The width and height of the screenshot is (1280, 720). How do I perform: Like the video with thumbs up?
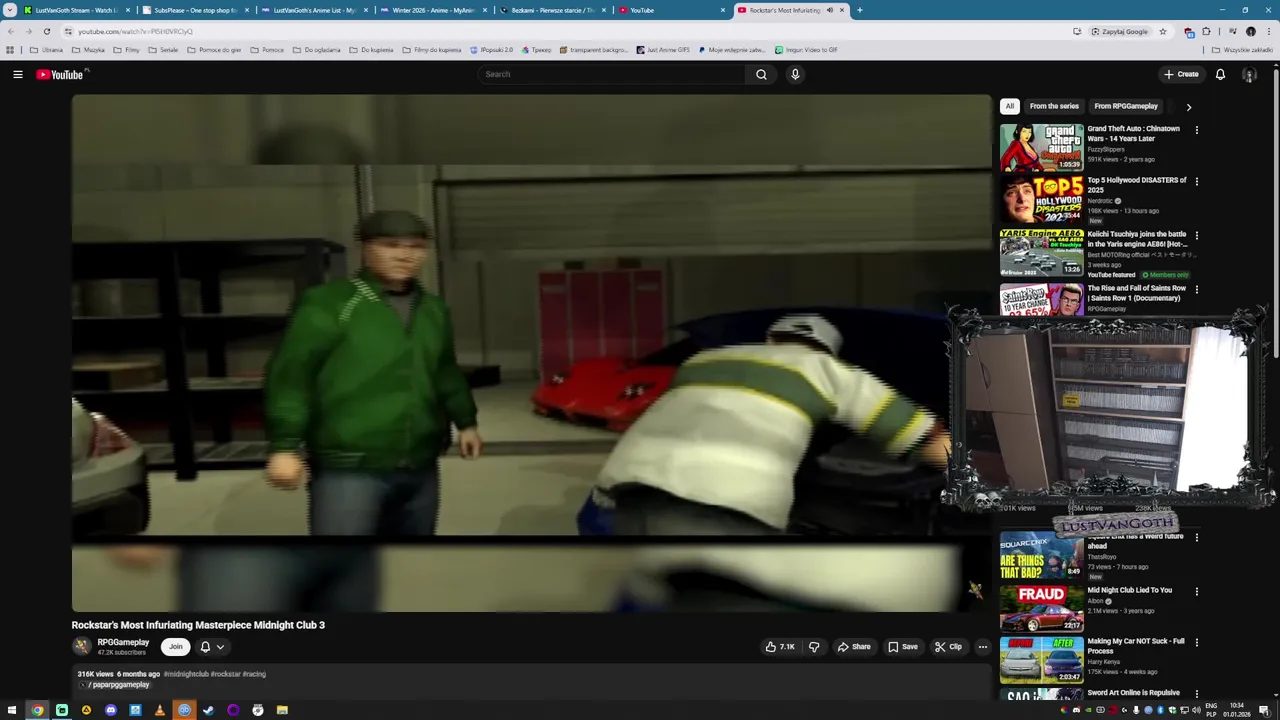(780, 647)
